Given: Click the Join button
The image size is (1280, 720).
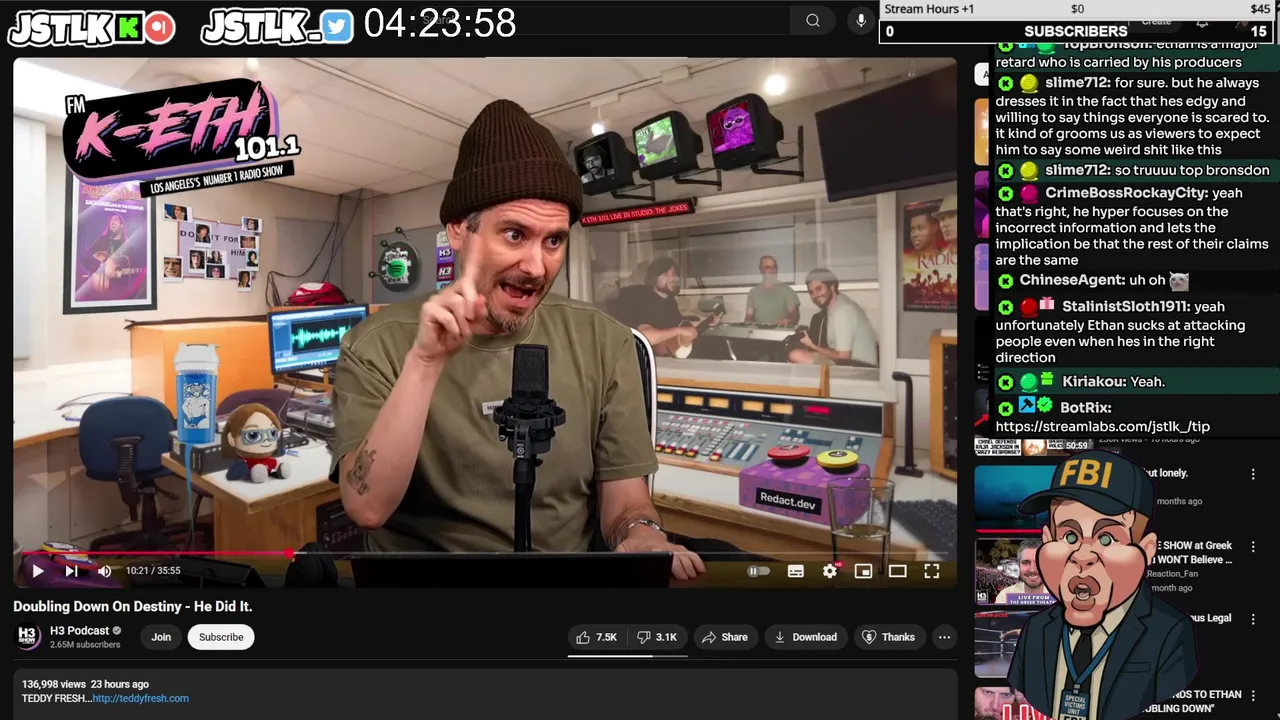Looking at the screenshot, I should click(x=161, y=637).
